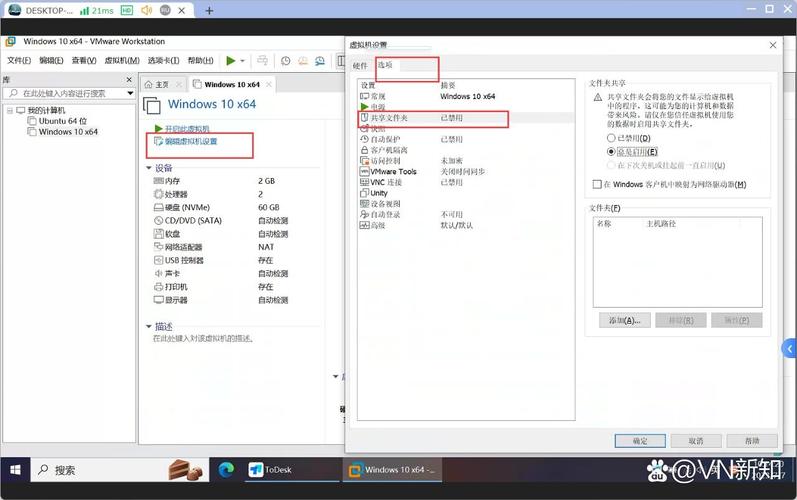This screenshot has width=797, height=500.
Task: Click the 编辑虚拟机设置 link
Action: tap(190, 141)
